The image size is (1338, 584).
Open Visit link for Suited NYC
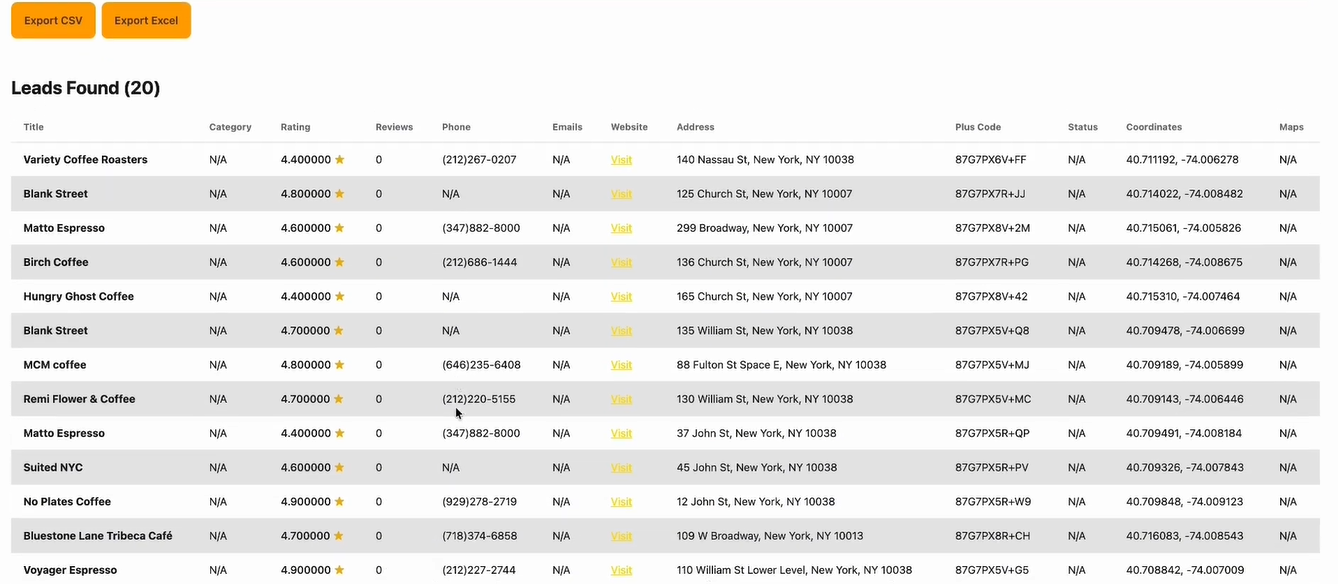click(621, 468)
